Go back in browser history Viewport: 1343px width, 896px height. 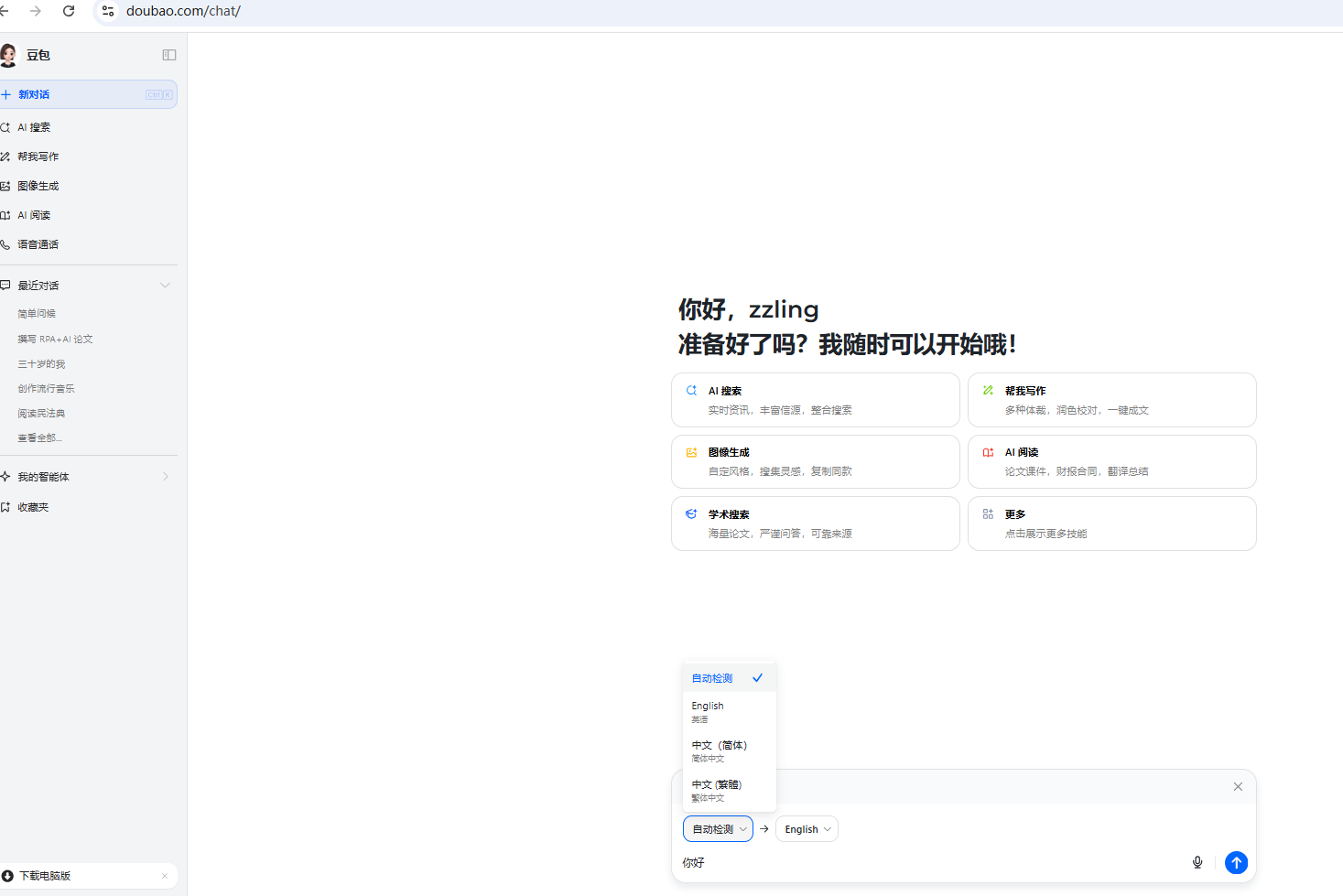(x=4, y=11)
